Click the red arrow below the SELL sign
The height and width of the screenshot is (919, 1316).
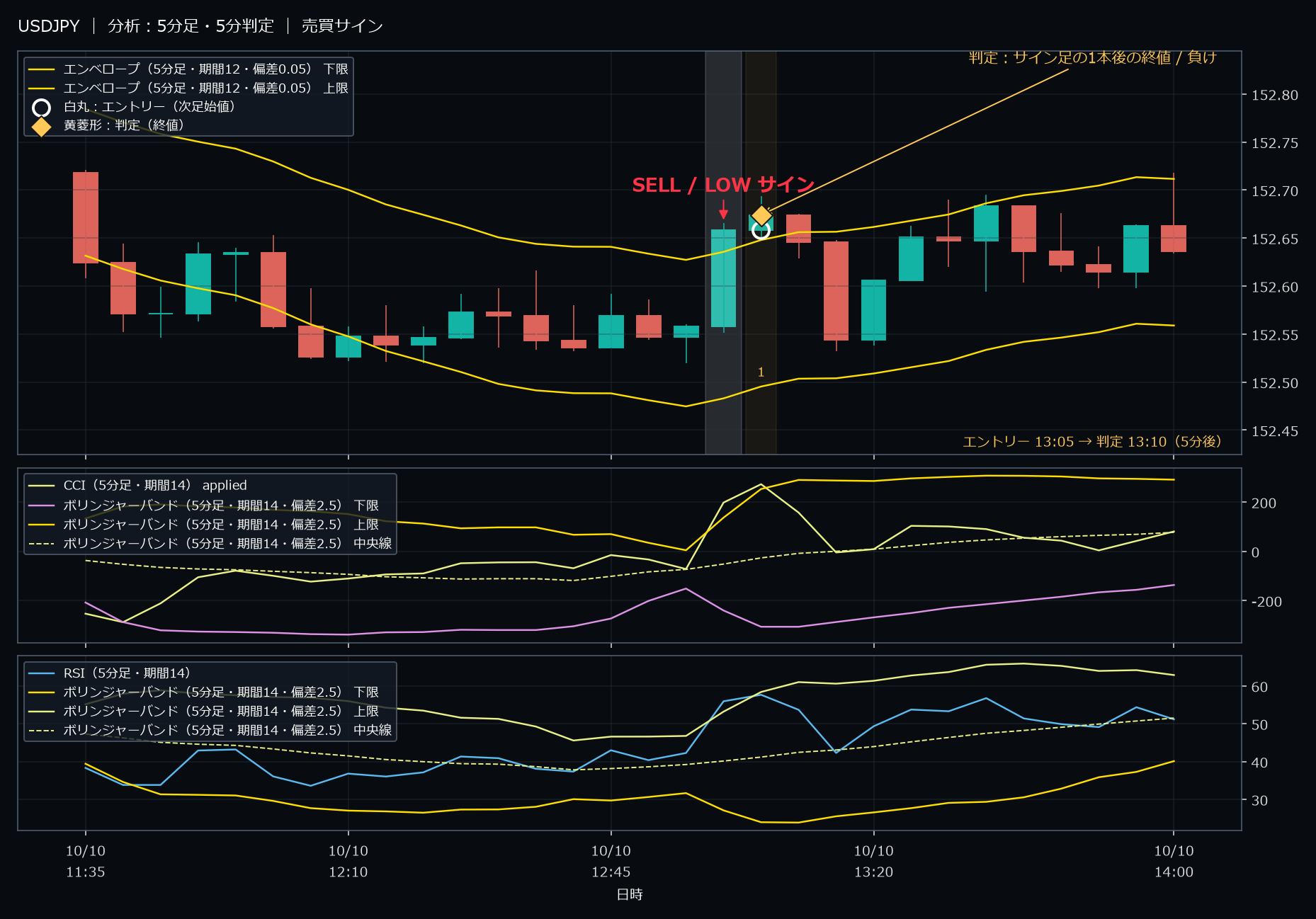click(x=723, y=210)
